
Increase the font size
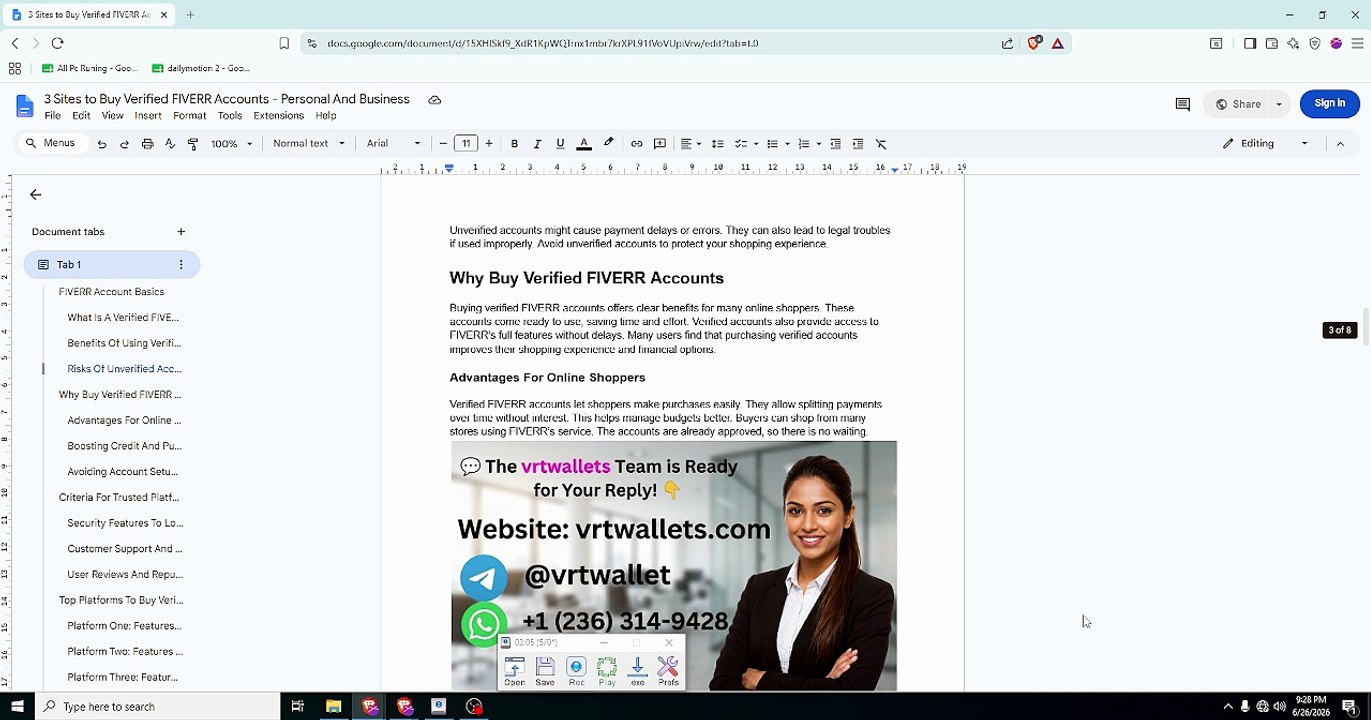(489, 144)
